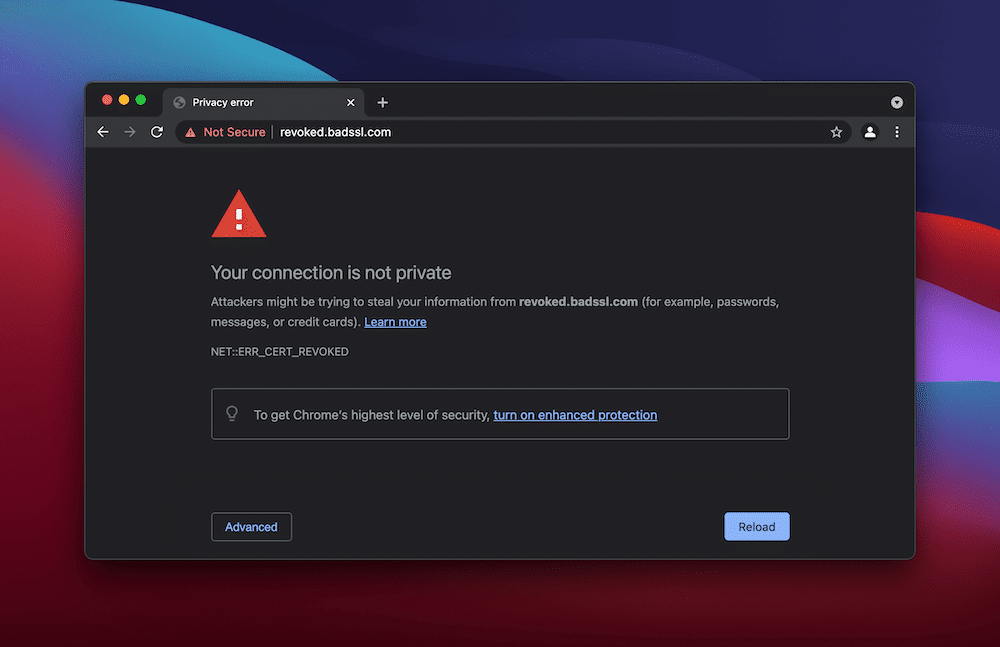Click the Not Secure label text
Screen dimensions: 1000x647
237,131
